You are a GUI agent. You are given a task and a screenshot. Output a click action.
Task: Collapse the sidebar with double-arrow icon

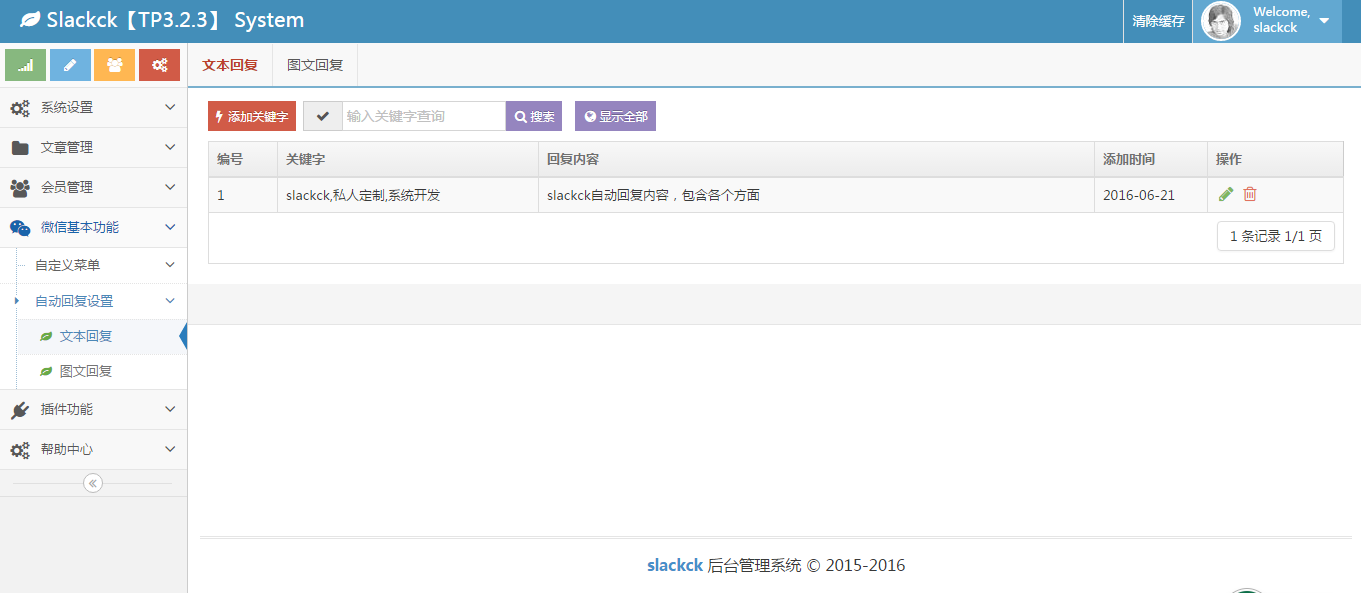(x=93, y=483)
